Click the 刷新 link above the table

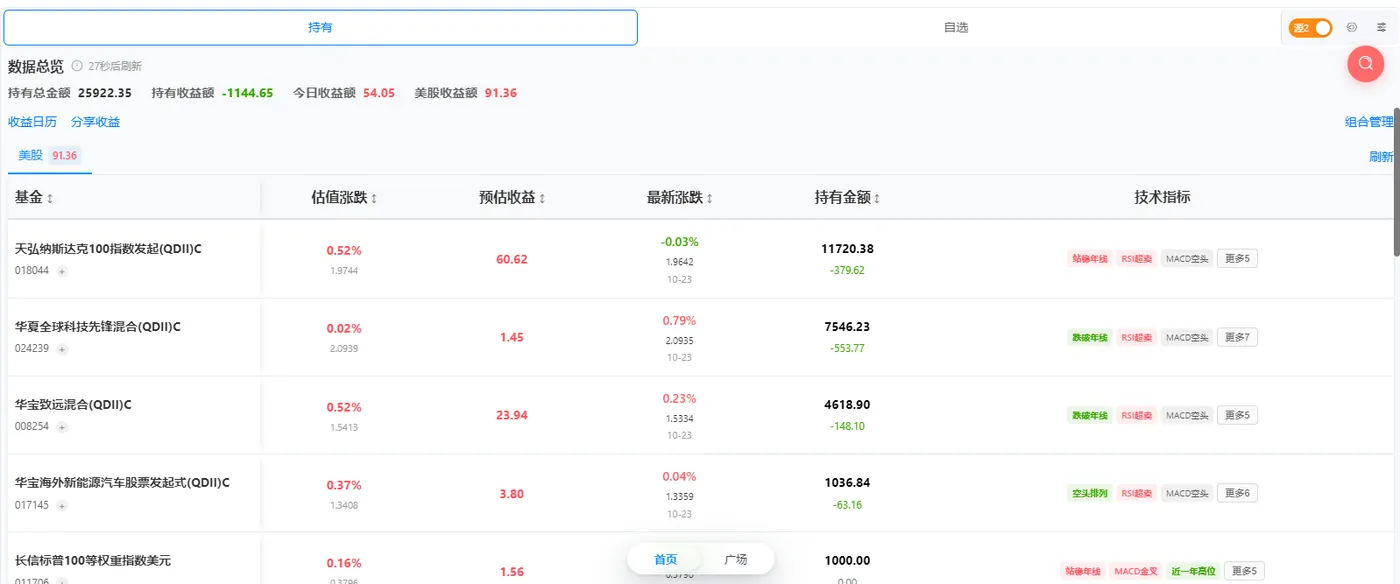(1381, 156)
